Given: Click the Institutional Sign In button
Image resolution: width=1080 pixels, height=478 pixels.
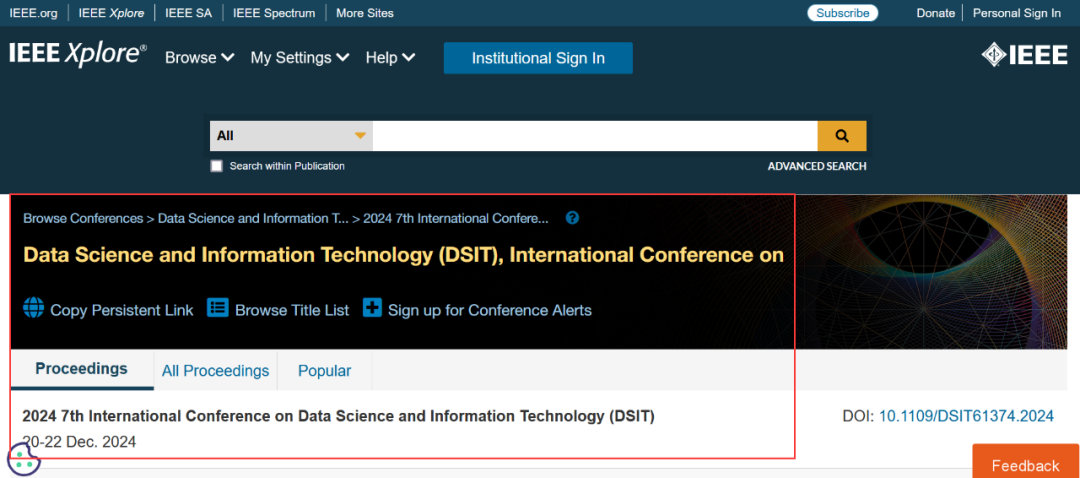Looking at the screenshot, I should pyautogui.click(x=538, y=58).
